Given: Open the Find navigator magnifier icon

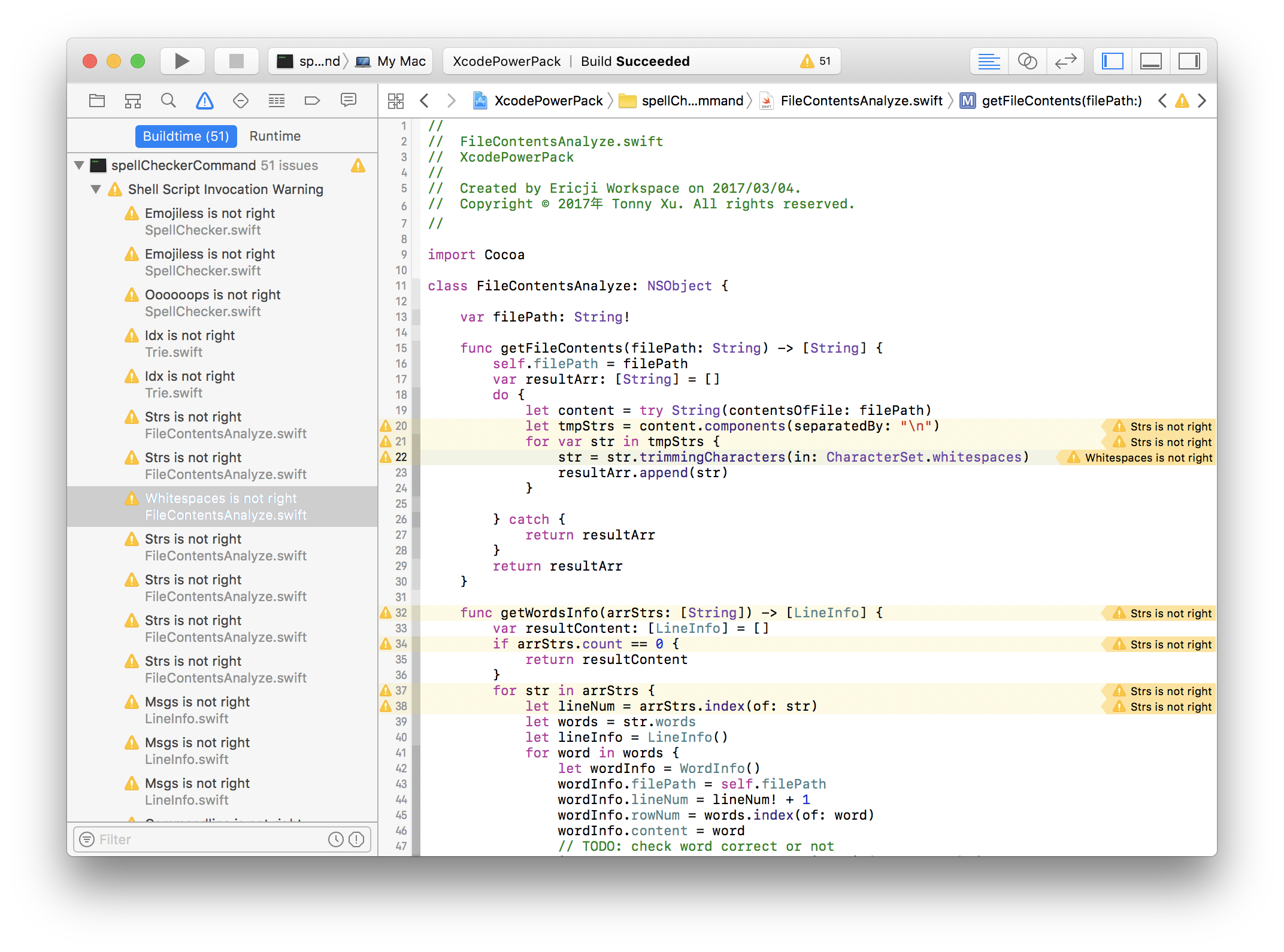Looking at the screenshot, I should [169, 101].
